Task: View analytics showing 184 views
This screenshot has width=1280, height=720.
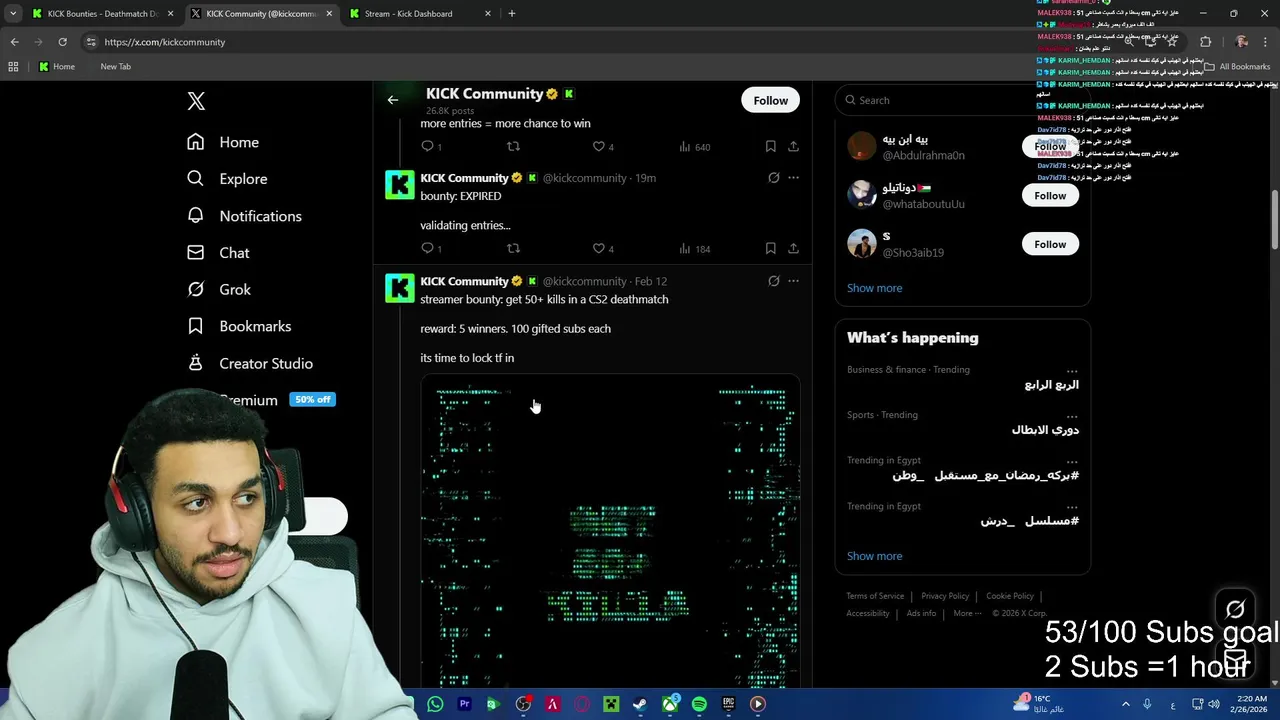Action: (694, 248)
